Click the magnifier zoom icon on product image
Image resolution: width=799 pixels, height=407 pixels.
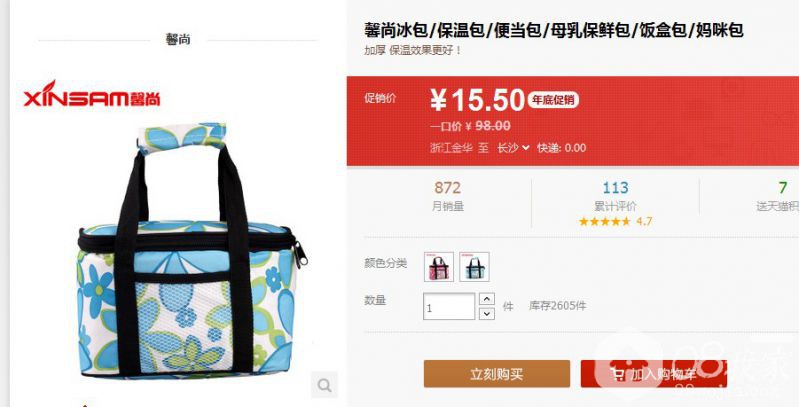[x=325, y=385]
